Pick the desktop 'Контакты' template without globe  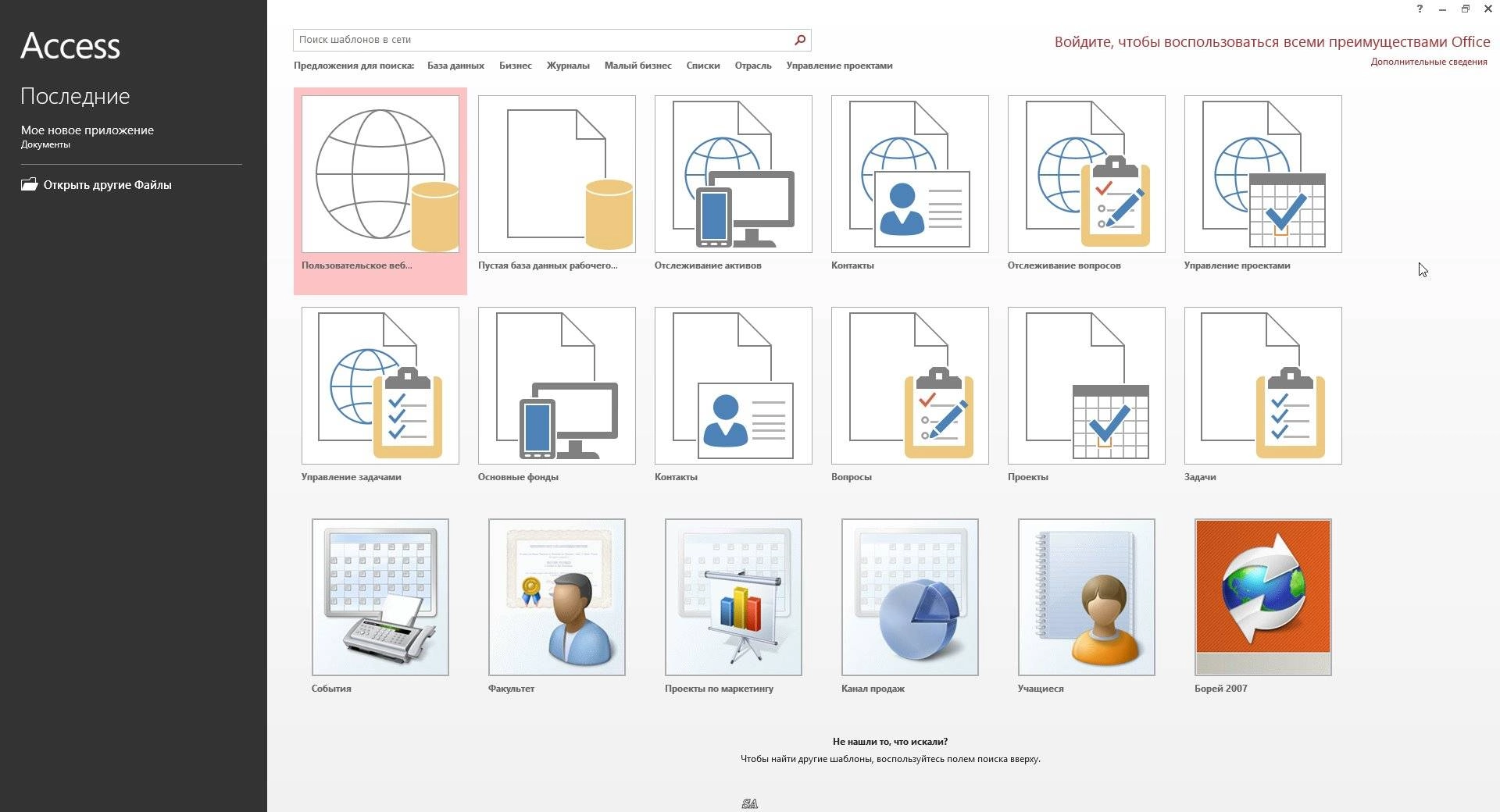click(734, 386)
